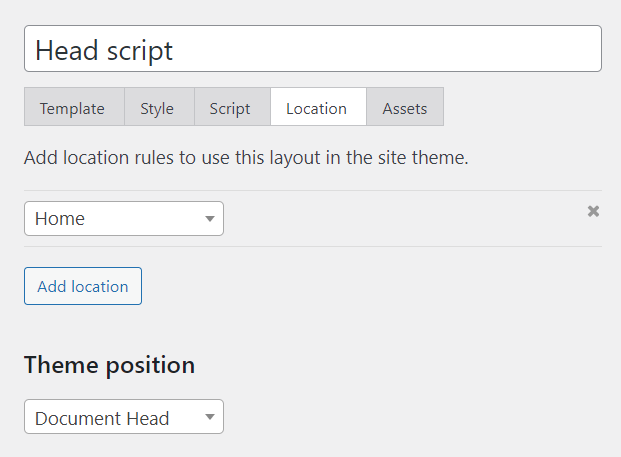
Task: Open the Assets tab
Action: coord(404,108)
